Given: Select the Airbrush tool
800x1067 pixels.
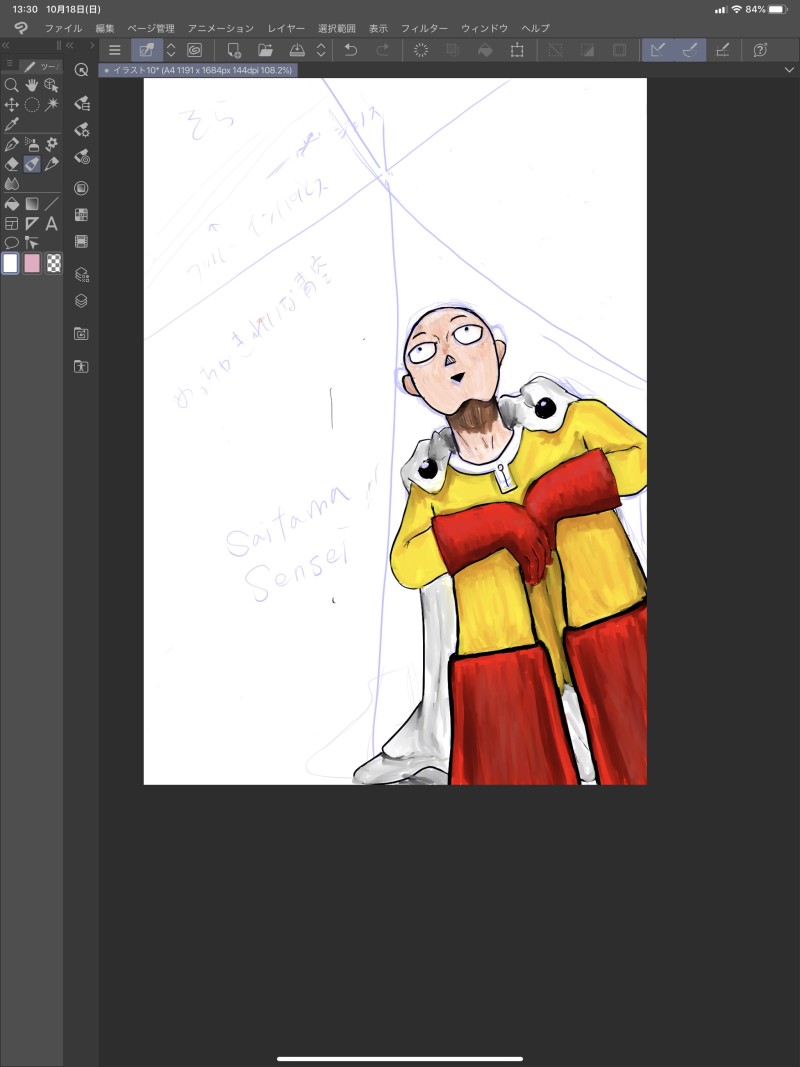Looking at the screenshot, I should tap(31, 144).
